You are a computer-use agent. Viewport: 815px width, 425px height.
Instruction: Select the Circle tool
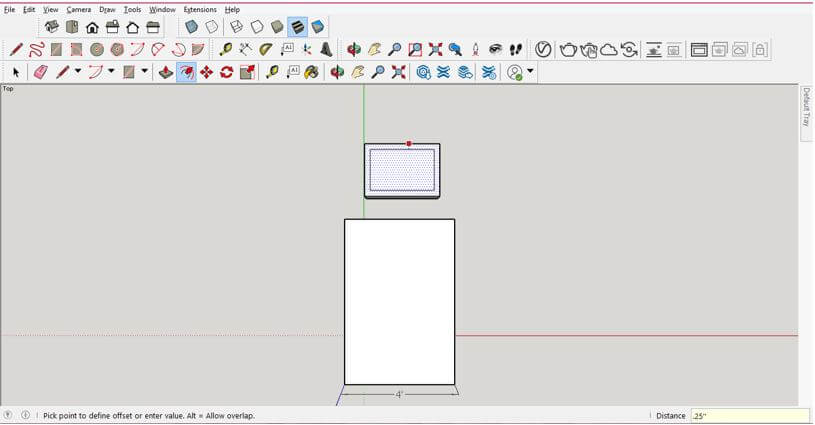[x=97, y=50]
